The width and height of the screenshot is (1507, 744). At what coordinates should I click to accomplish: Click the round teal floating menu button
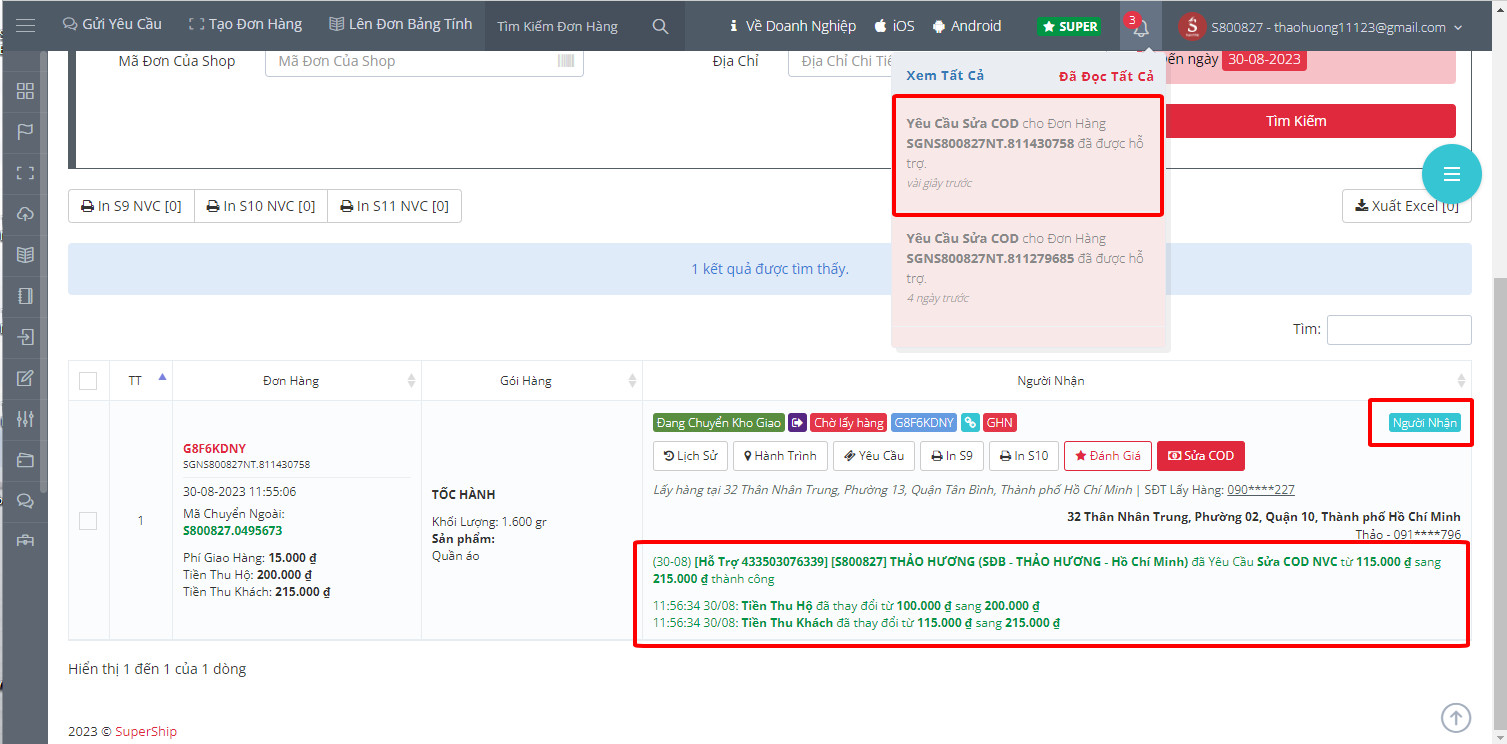click(1452, 174)
